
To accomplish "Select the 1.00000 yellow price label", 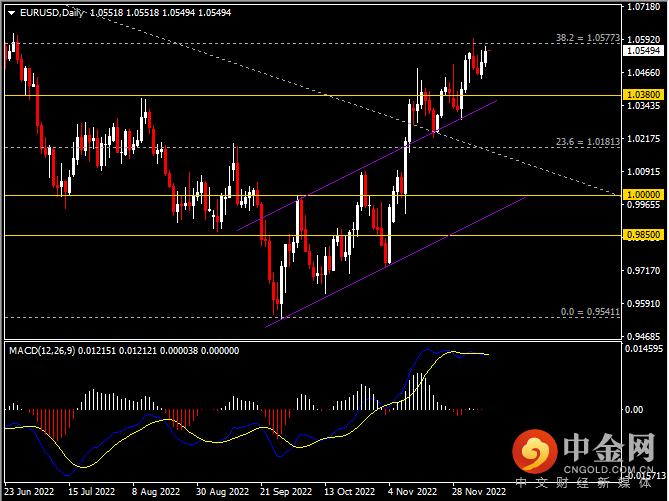I will pos(643,195).
